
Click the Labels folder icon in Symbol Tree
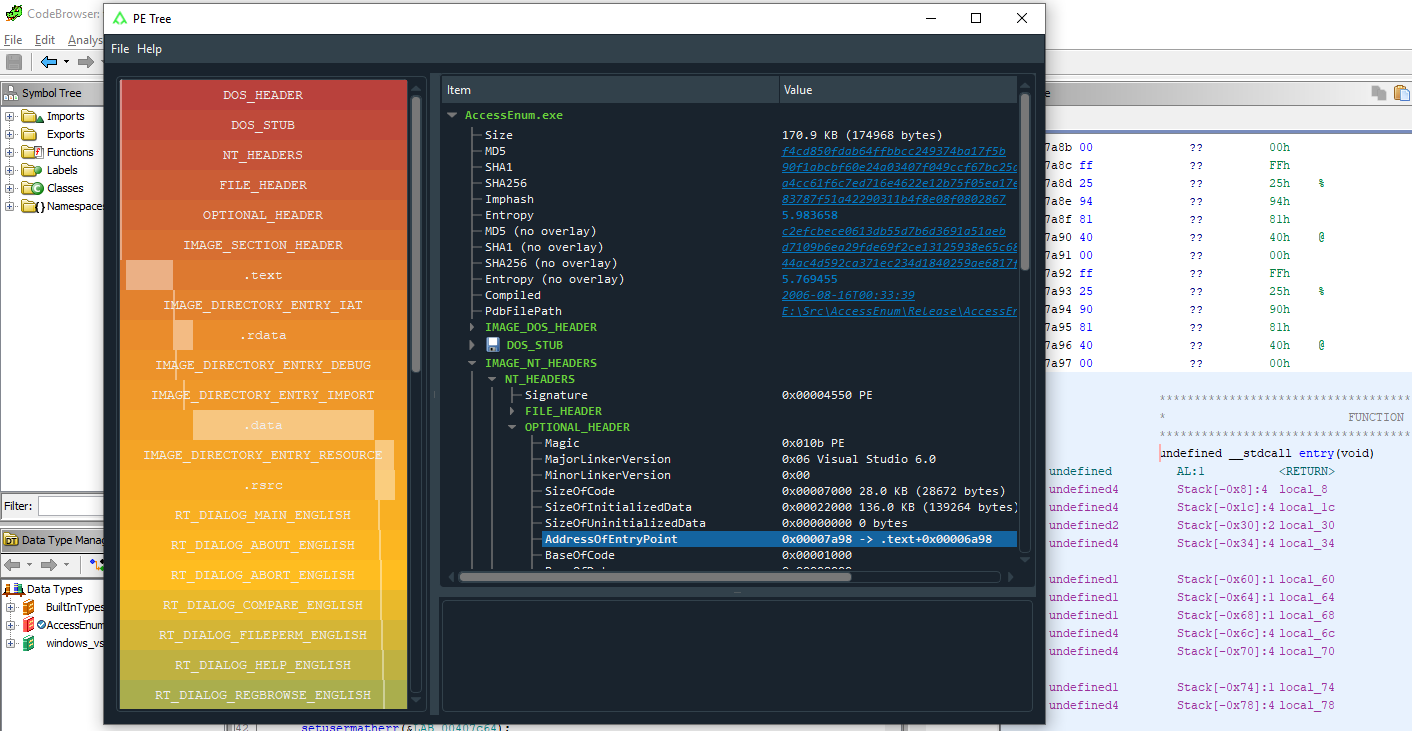[x=32, y=170]
